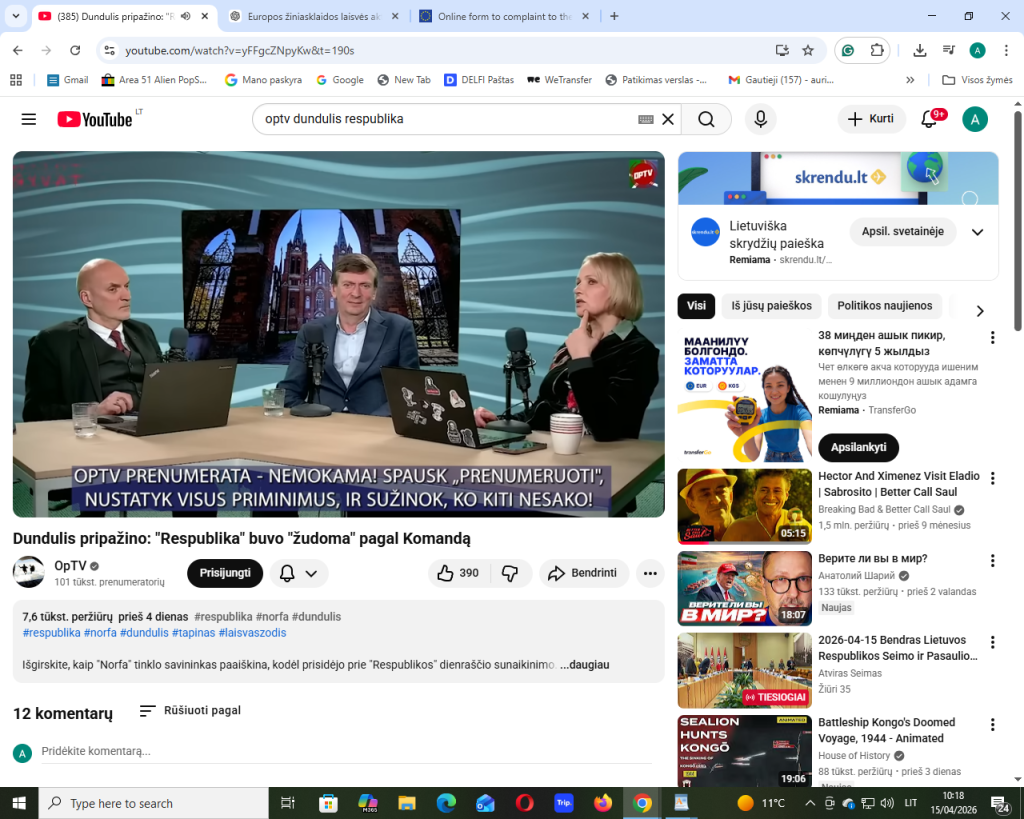
Task: Mute the tab playing Dundulis video
Action: (186, 16)
